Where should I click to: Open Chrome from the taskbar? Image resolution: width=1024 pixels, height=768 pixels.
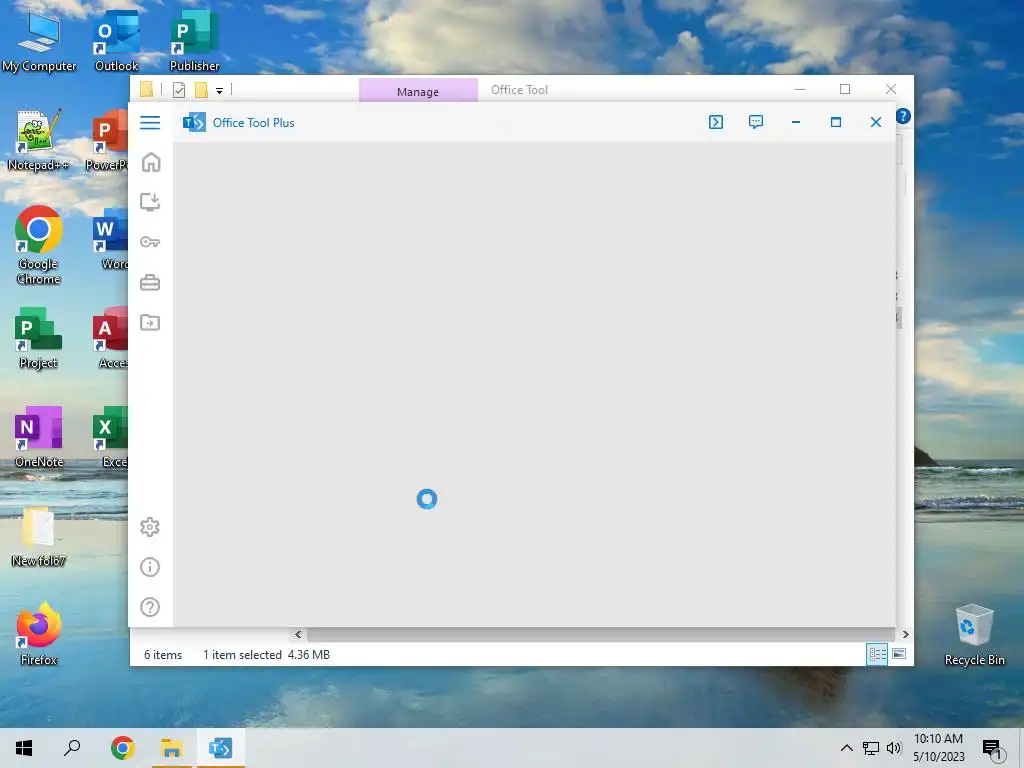coord(122,748)
